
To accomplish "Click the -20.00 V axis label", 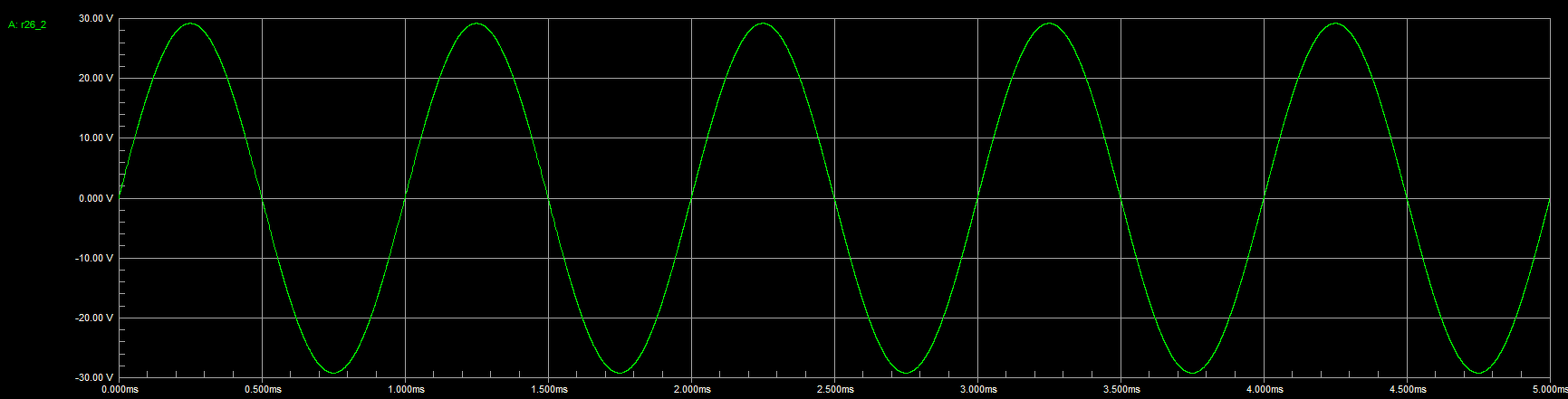I will 94,318.
